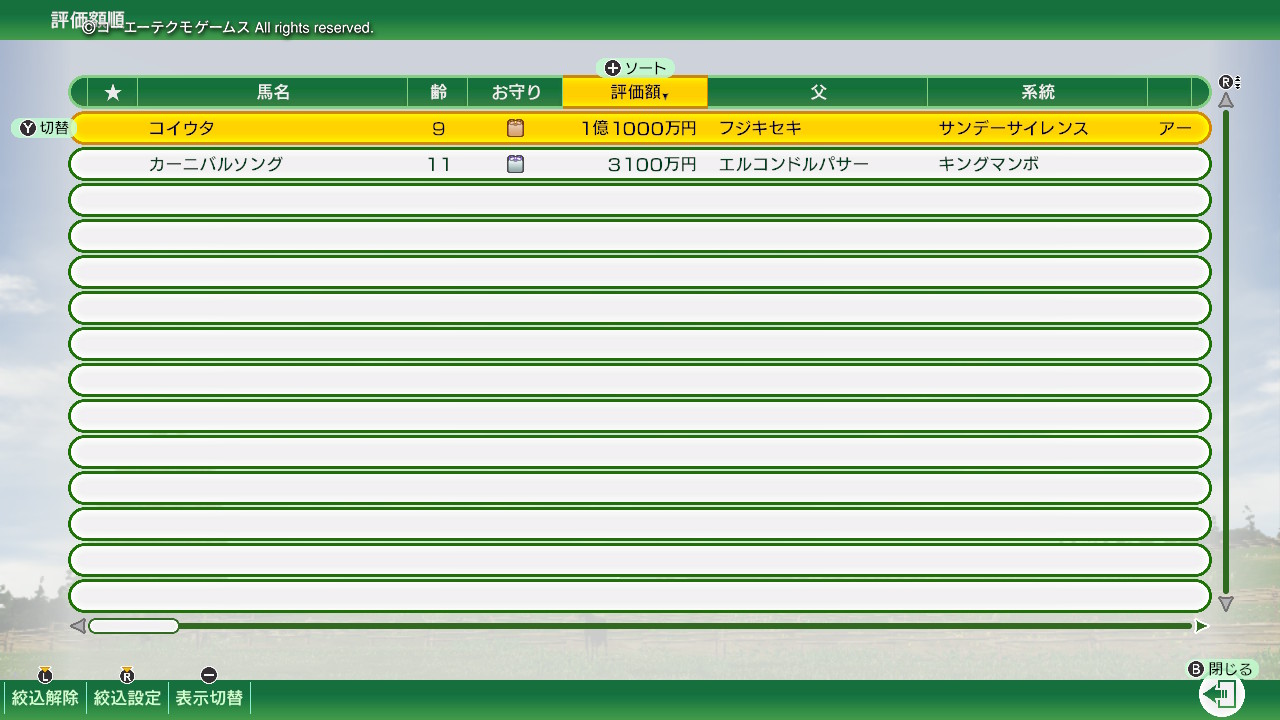The height and width of the screenshot is (720, 1280).
Task: Select the 系統 column header
Action: click(x=1037, y=92)
